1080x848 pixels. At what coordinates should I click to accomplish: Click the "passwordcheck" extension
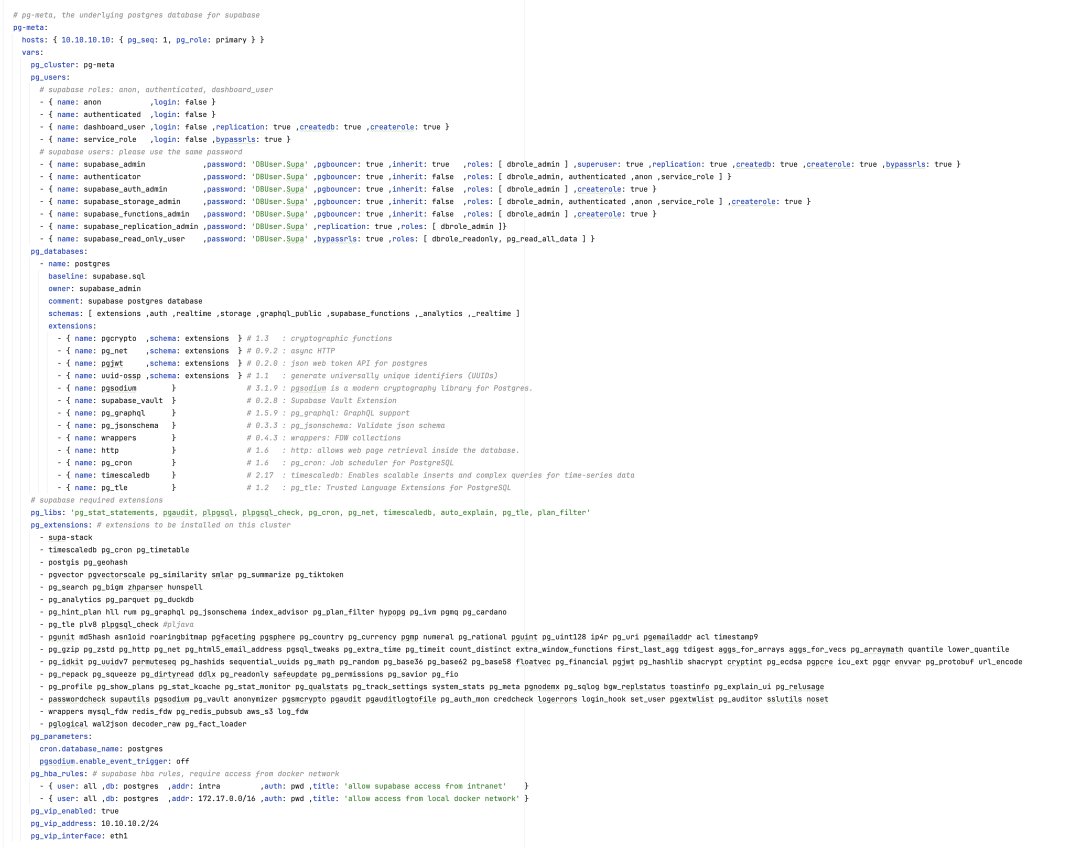(x=76, y=699)
